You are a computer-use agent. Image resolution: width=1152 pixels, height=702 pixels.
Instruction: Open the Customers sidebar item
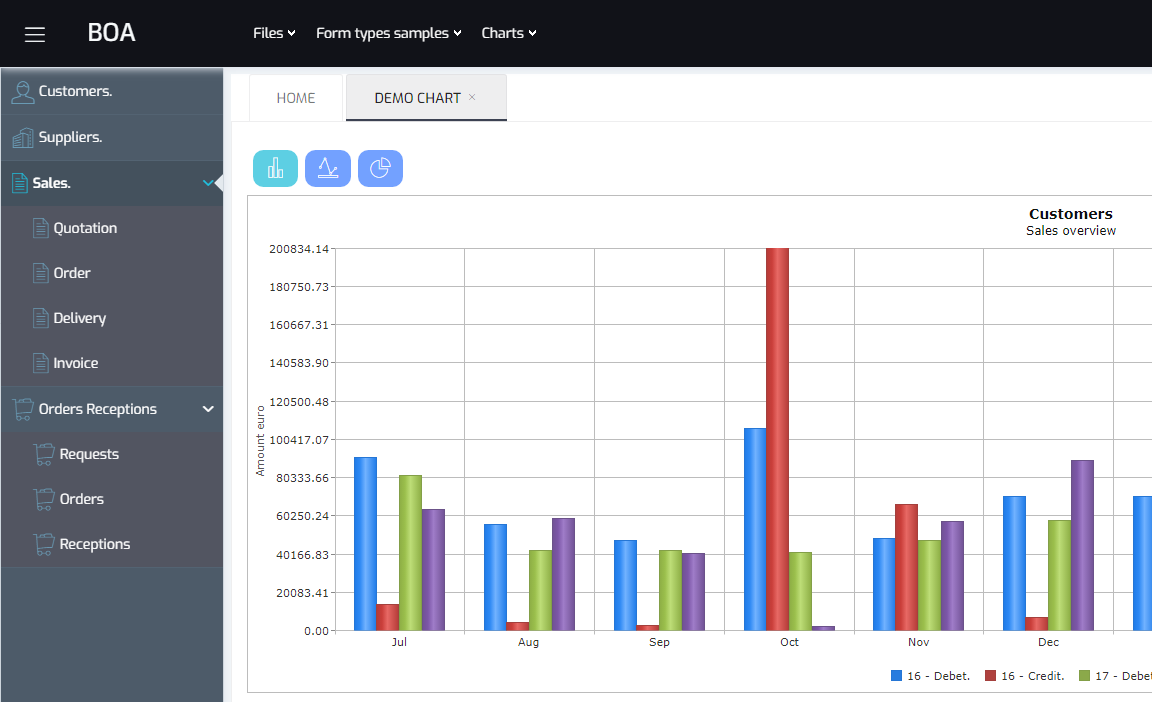pyautogui.click(x=112, y=92)
